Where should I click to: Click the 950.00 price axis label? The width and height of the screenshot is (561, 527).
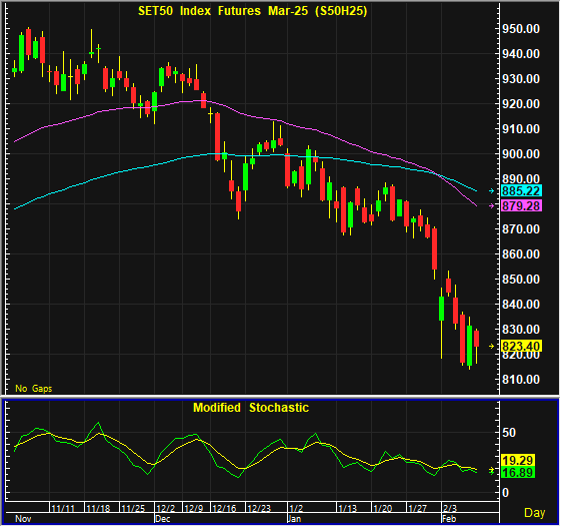521,29
